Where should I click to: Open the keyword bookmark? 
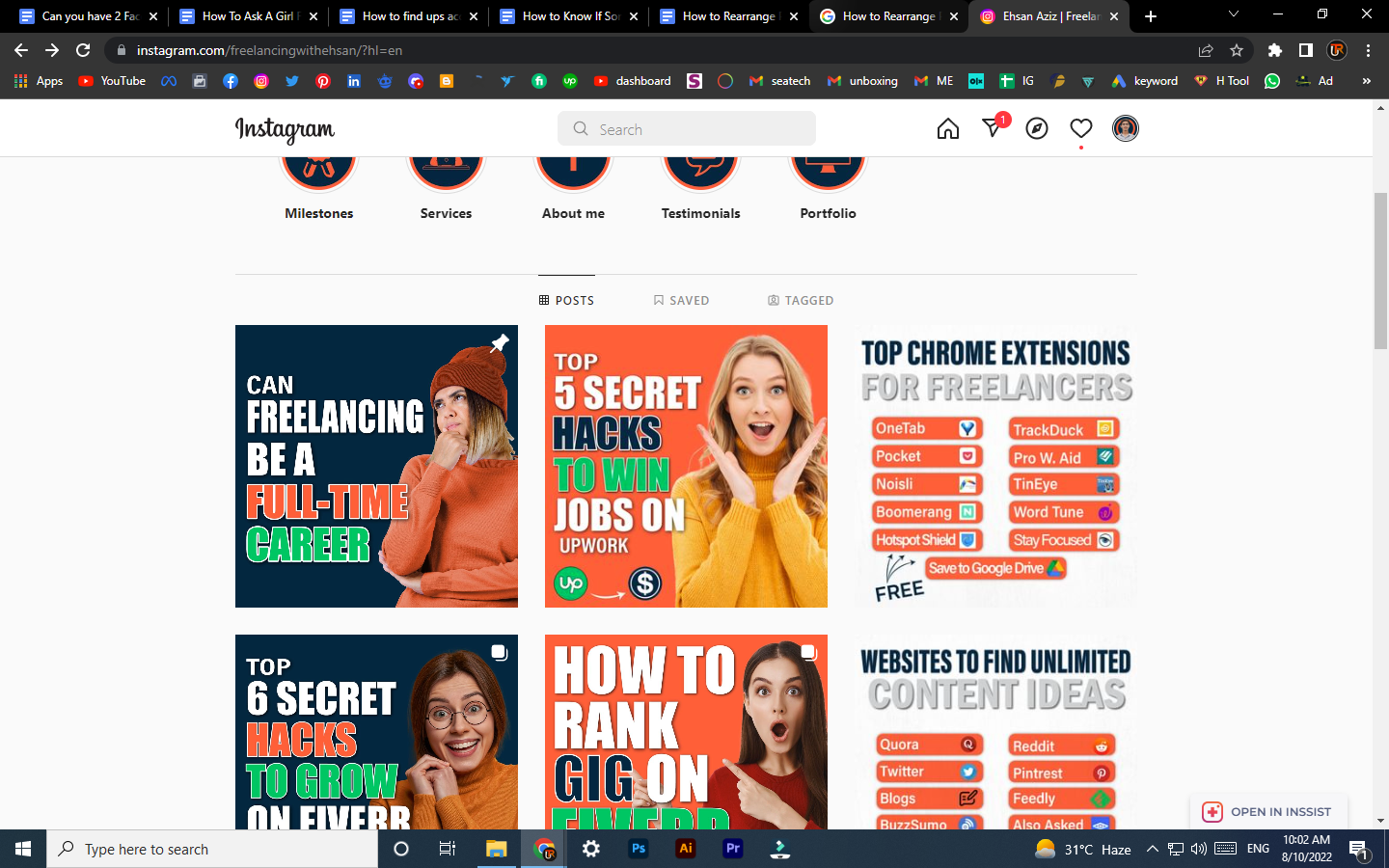[1145, 81]
